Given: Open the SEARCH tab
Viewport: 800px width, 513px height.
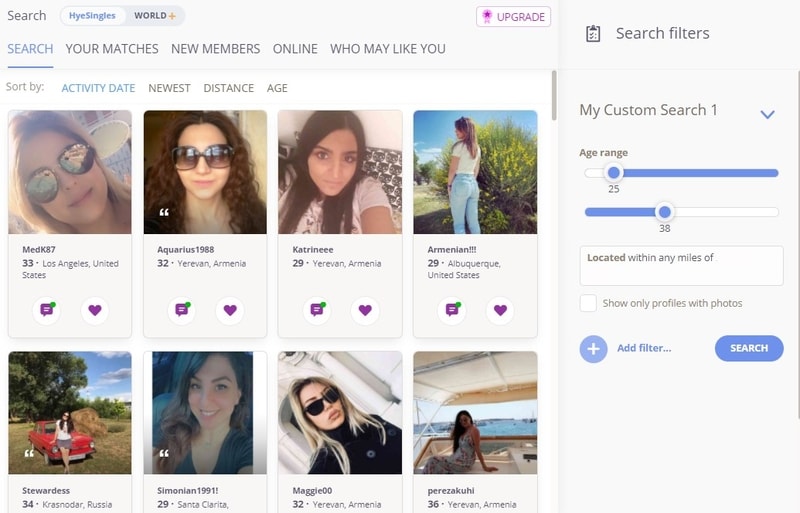Looking at the screenshot, I should 30,49.
